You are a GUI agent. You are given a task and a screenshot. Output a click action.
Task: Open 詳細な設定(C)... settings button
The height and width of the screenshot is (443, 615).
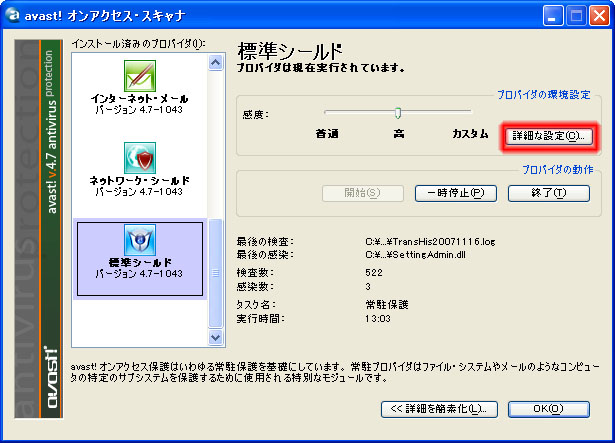pyautogui.click(x=548, y=136)
